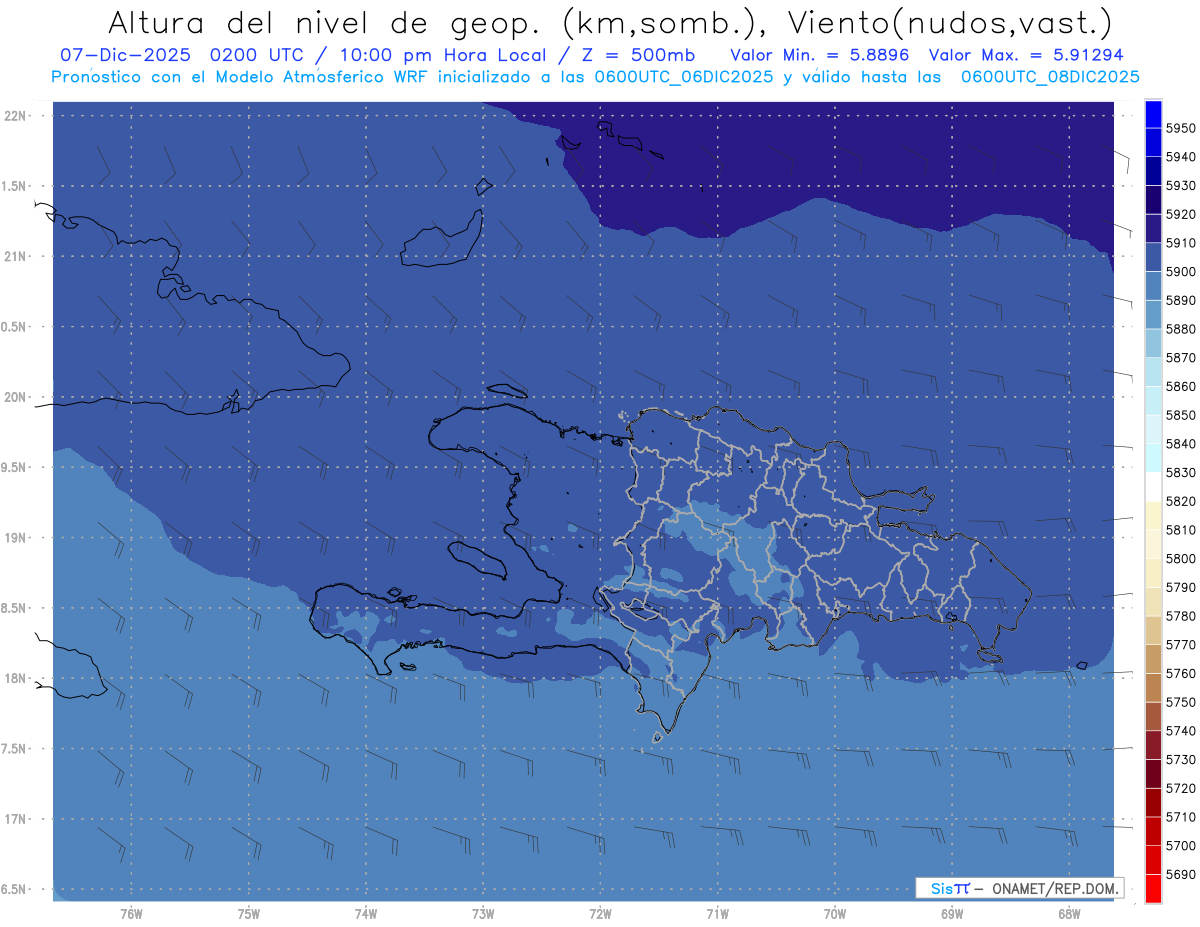Click the red swatch below 5690
This screenshot has width=1200, height=927.
(1153, 889)
